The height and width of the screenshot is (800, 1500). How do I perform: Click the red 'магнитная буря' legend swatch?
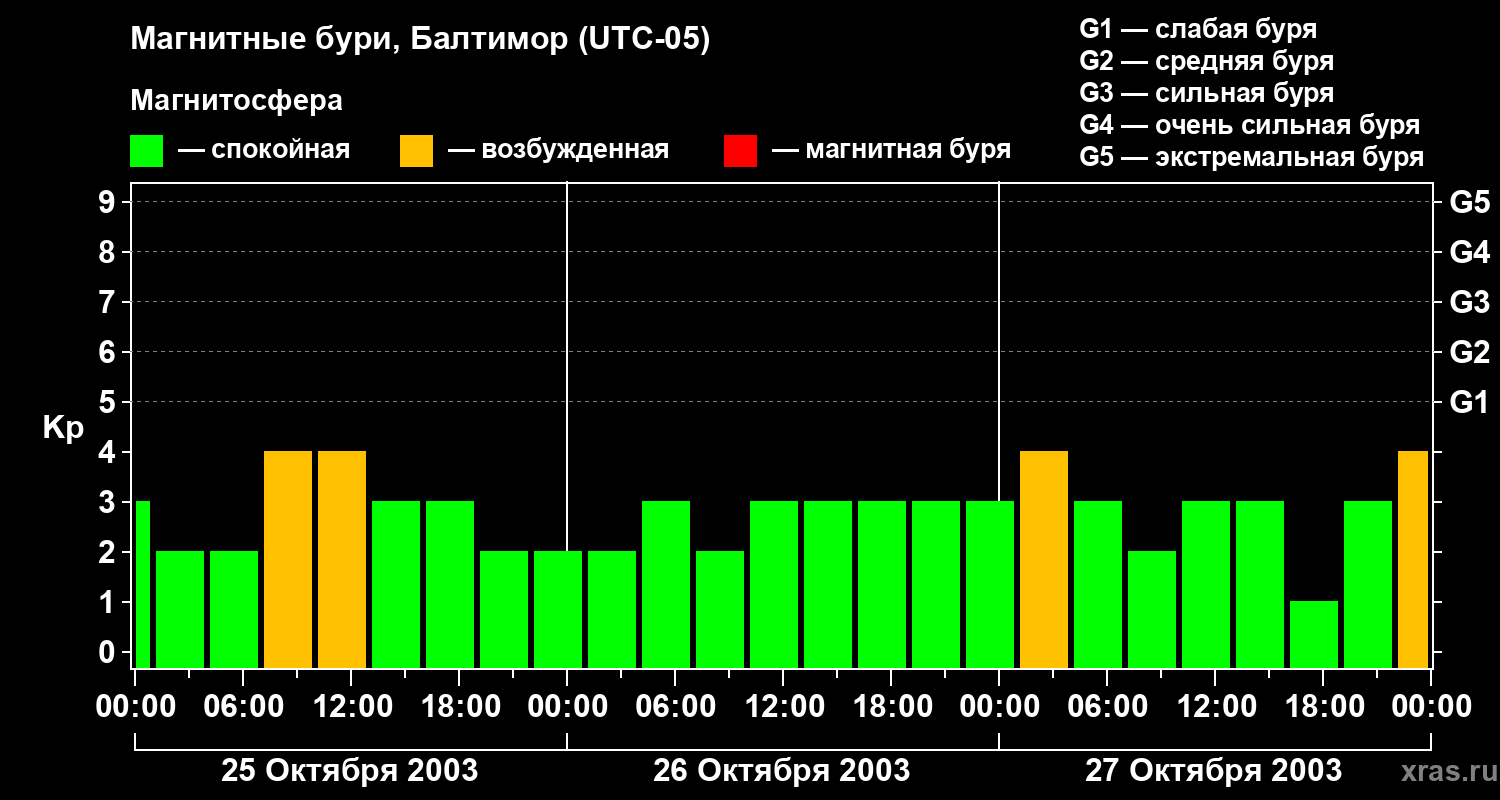click(740, 151)
